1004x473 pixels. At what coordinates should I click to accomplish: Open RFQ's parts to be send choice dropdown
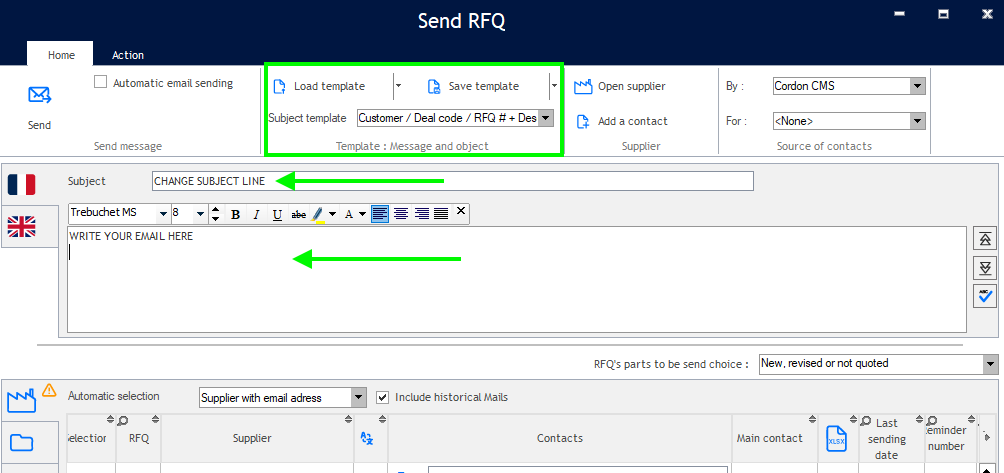pos(989,364)
